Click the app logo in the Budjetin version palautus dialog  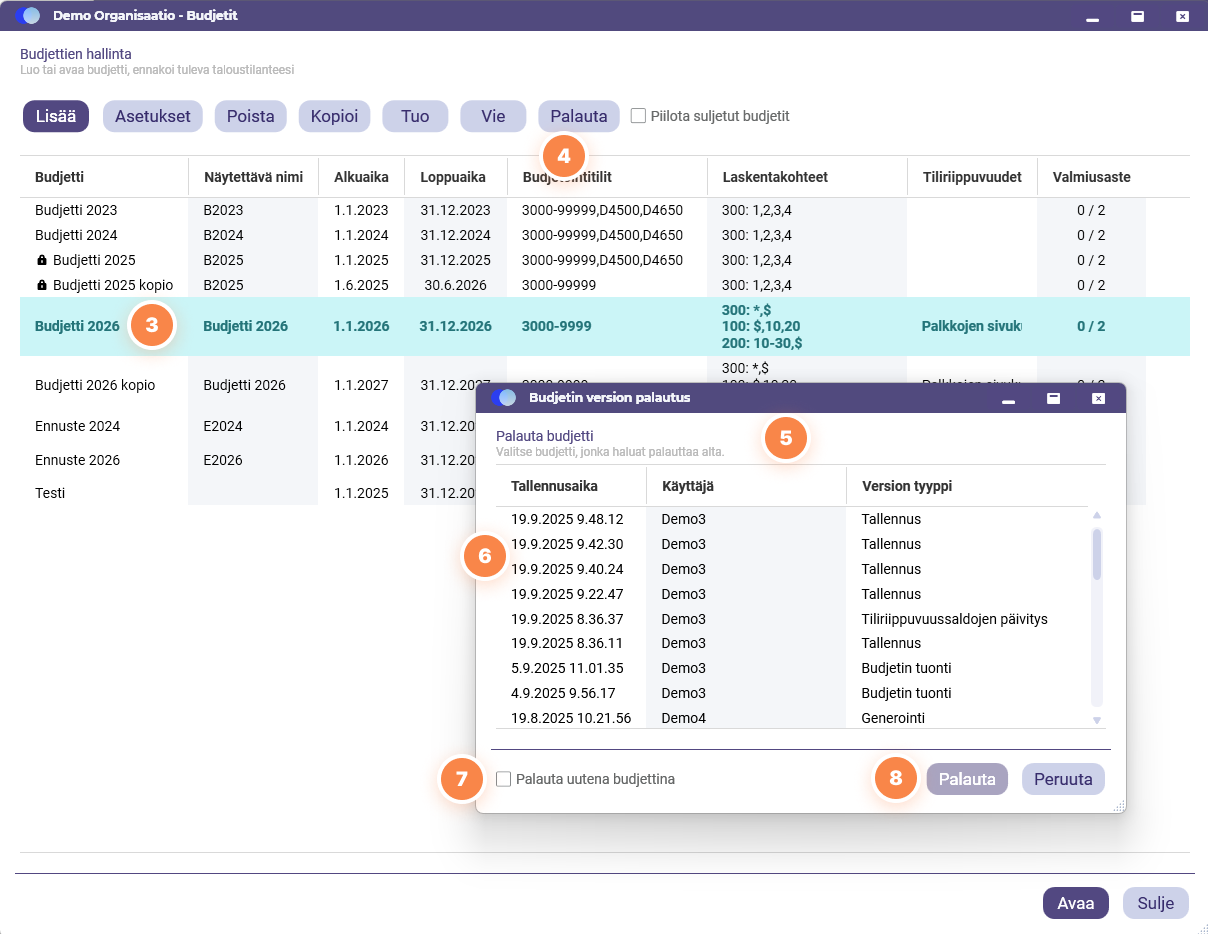(x=504, y=397)
